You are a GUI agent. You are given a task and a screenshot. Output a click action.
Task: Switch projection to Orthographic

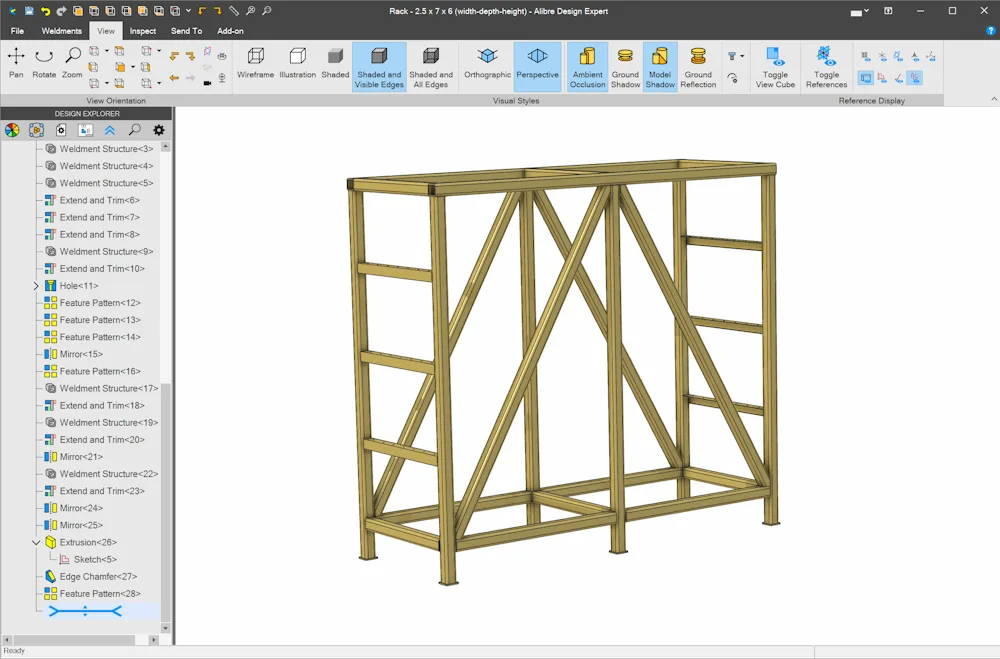[487, 63]
